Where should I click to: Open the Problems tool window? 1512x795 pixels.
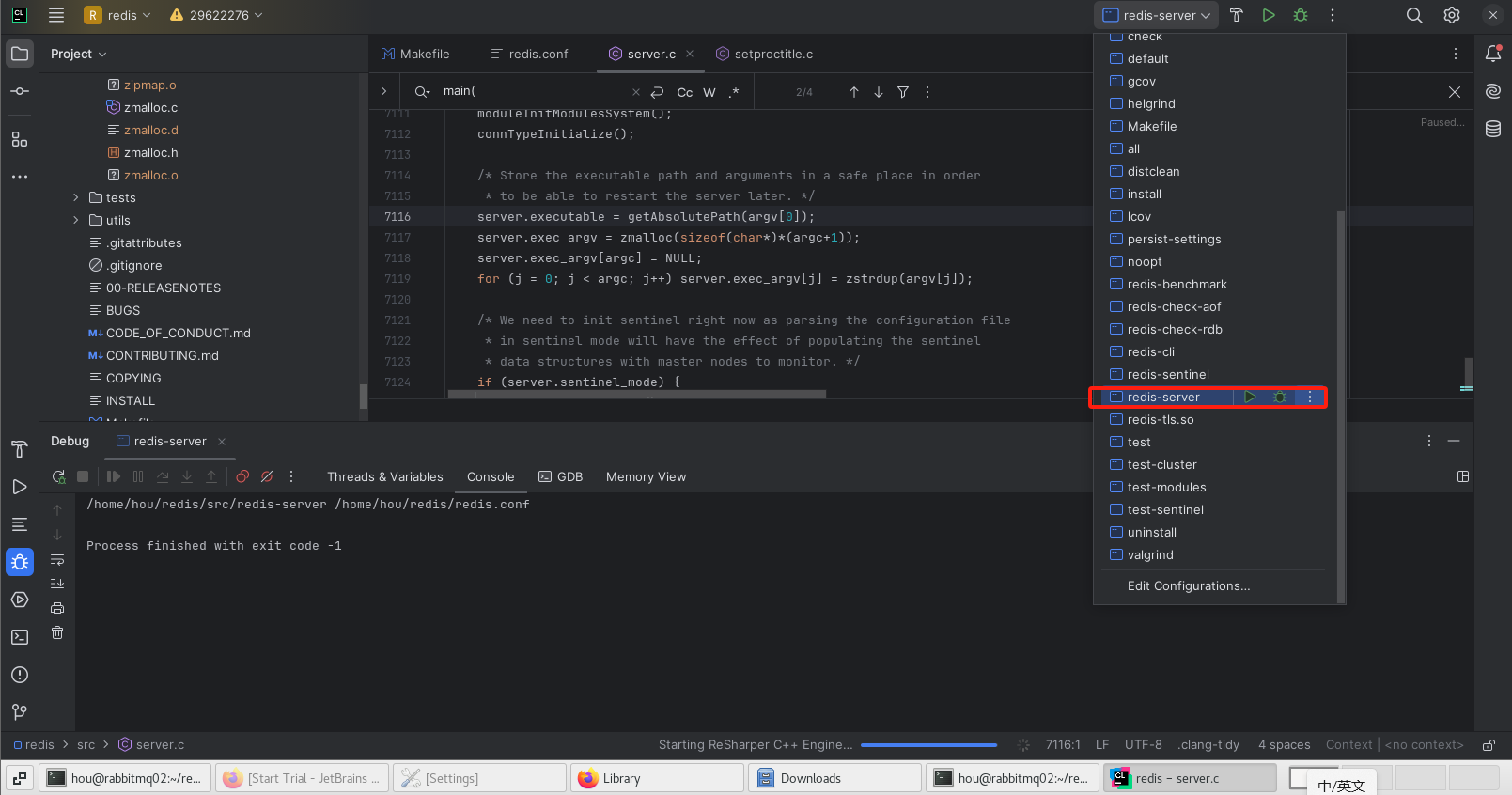point(20,675)
